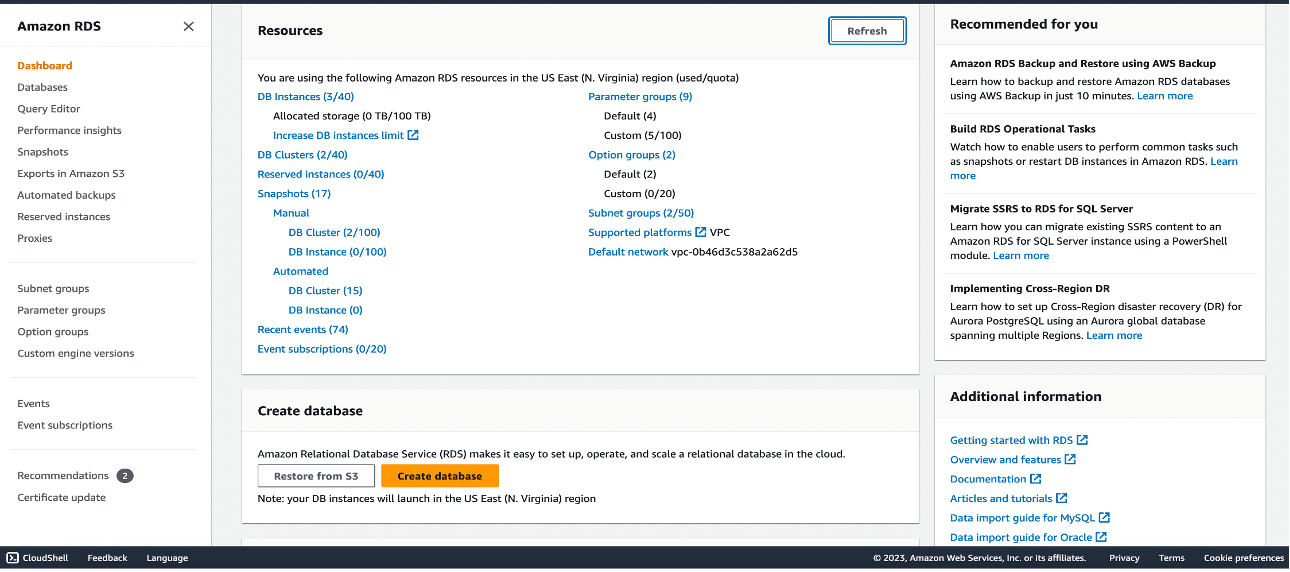The width and height of the screenshot is (1290, 572).
Task: Click Default network link
Action: (628, 252)
